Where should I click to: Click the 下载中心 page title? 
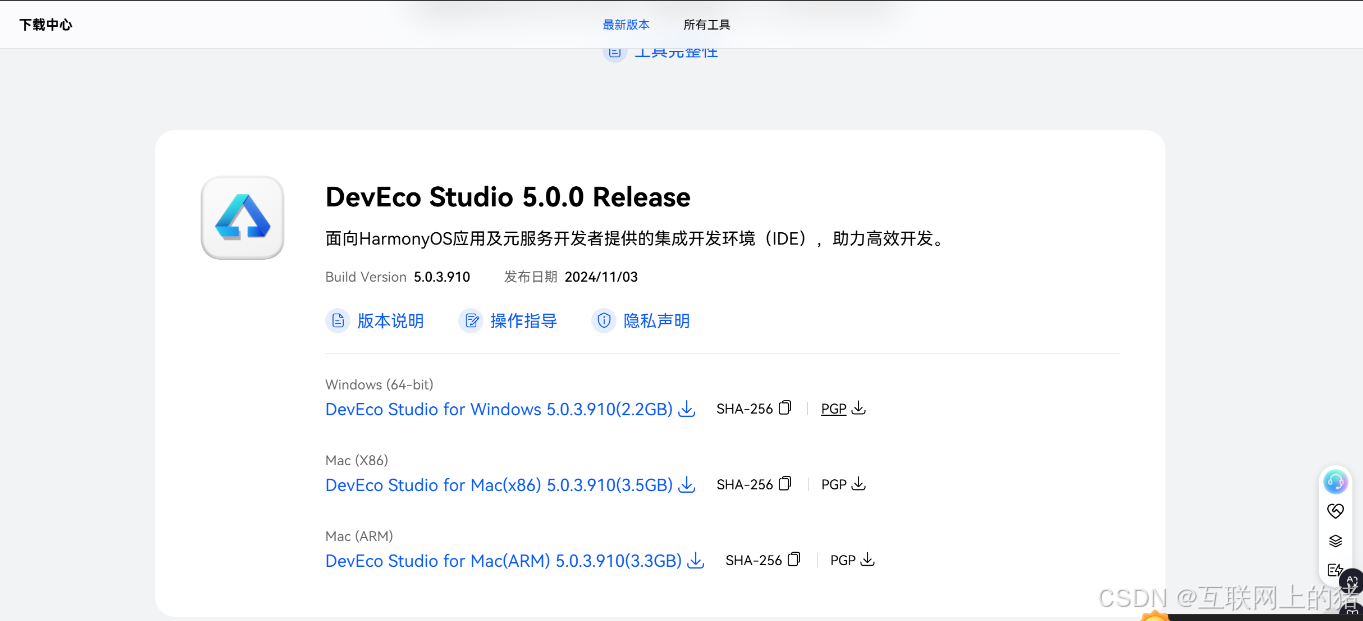coord(46,24)
